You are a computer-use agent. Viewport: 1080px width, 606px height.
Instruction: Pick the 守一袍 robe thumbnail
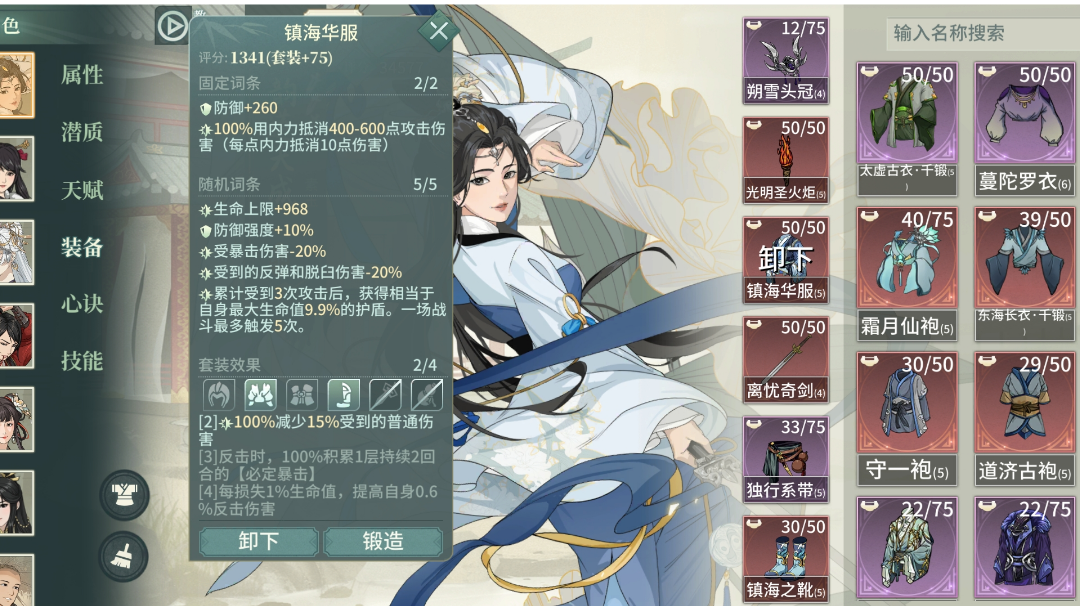[906, 419]
